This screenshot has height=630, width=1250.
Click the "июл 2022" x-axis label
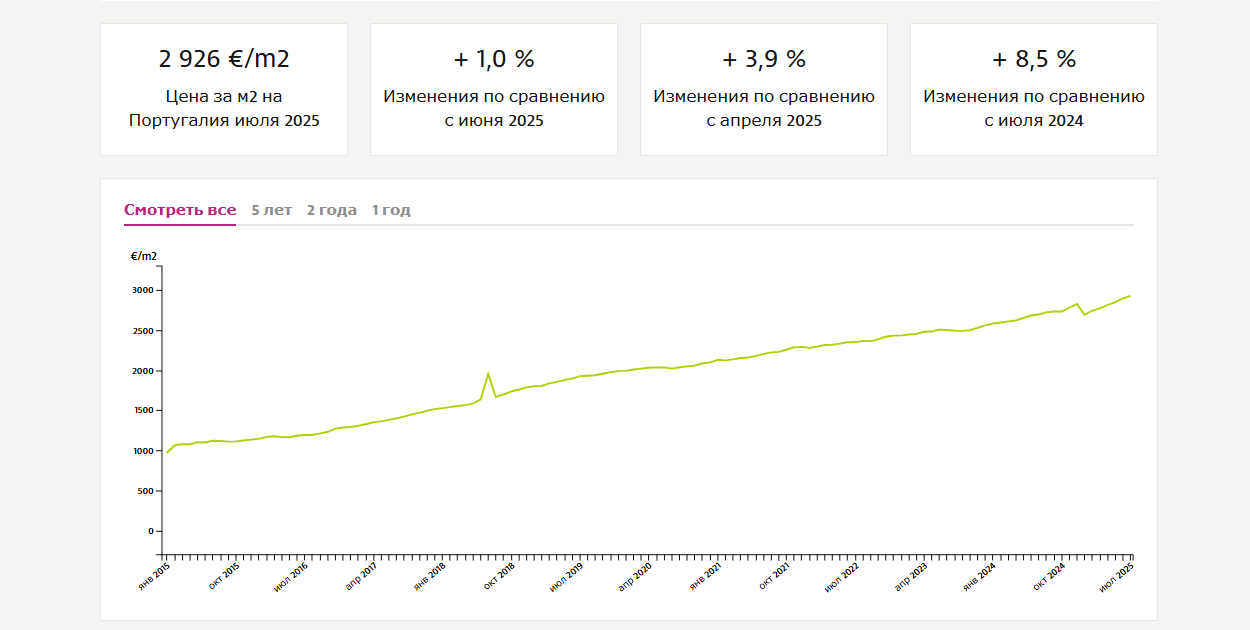point(843,576)
